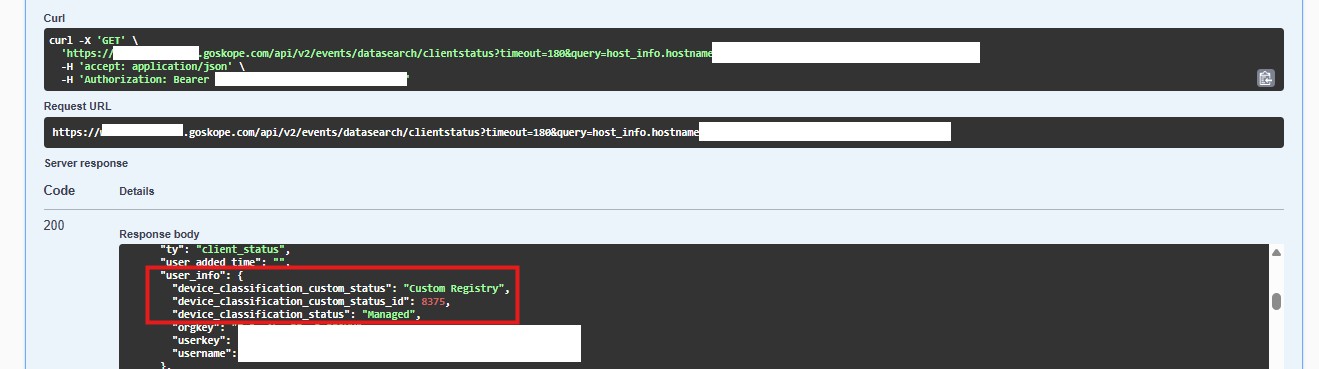This screenshot has height=369, width=1319.
Task: Click the "Details" column header
Action: click(x=137, y=190)
